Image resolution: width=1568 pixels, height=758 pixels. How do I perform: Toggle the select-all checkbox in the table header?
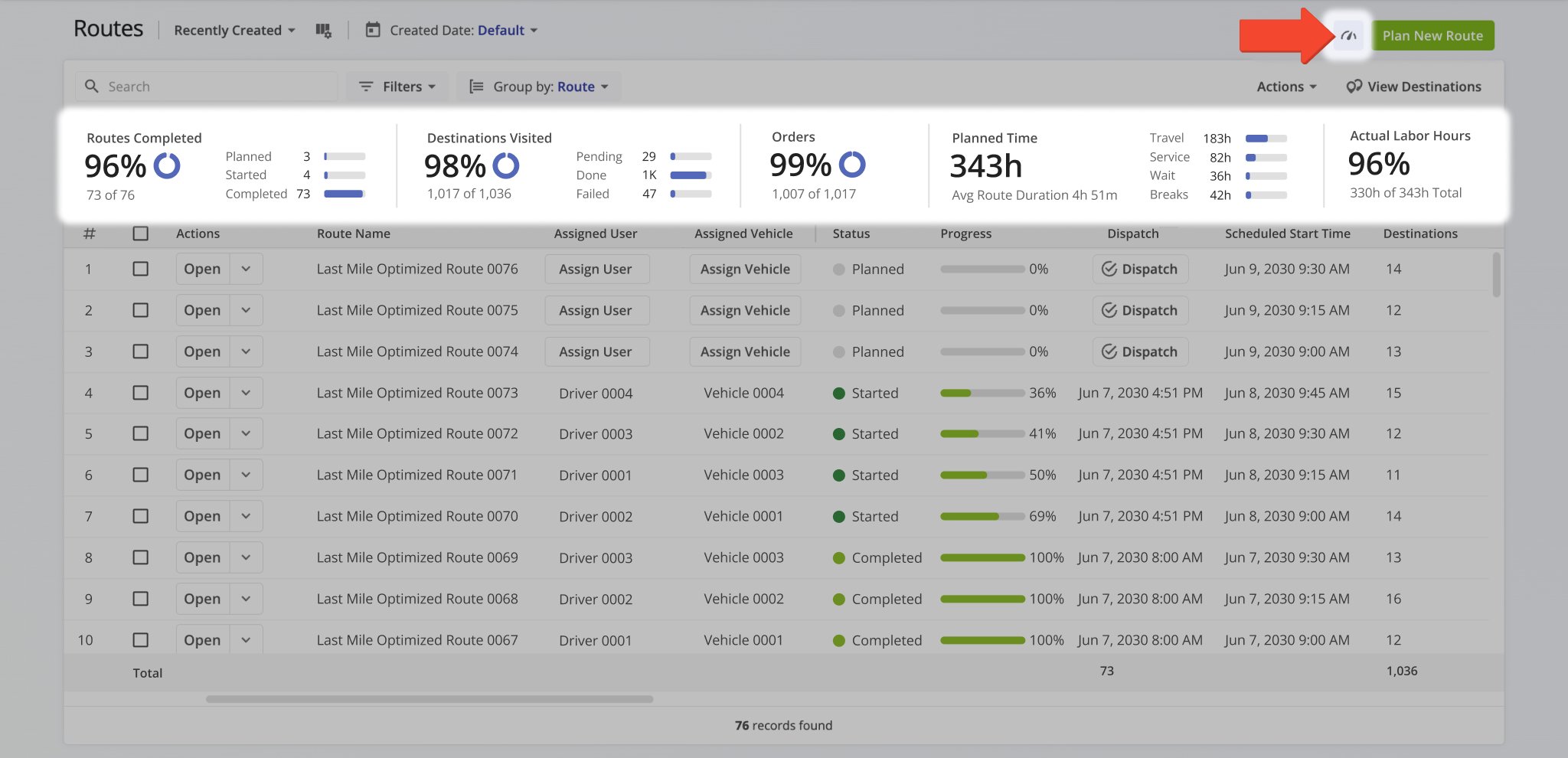pos(140,234)
